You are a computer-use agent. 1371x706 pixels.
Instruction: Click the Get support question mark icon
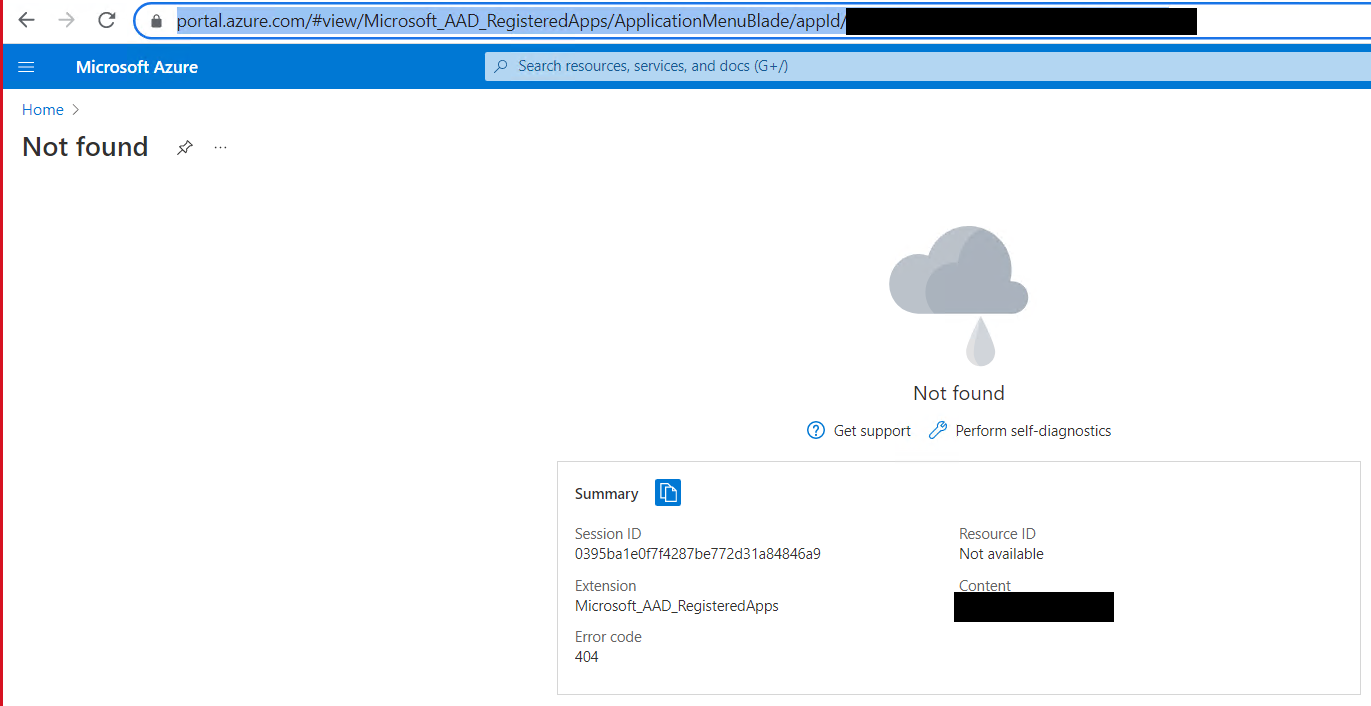click(815, 430)
